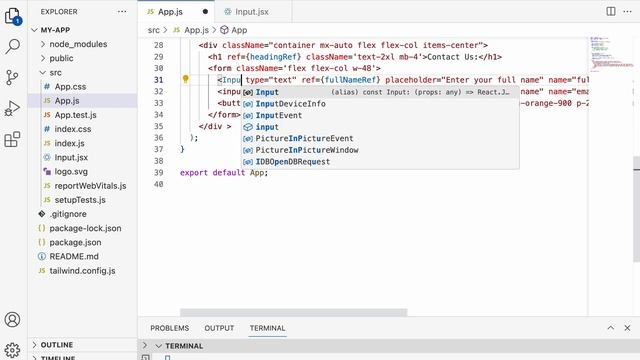Click the editor vertical scrollbar thumb
This screenshot has width=640, height=360.
tap(636, 209)
